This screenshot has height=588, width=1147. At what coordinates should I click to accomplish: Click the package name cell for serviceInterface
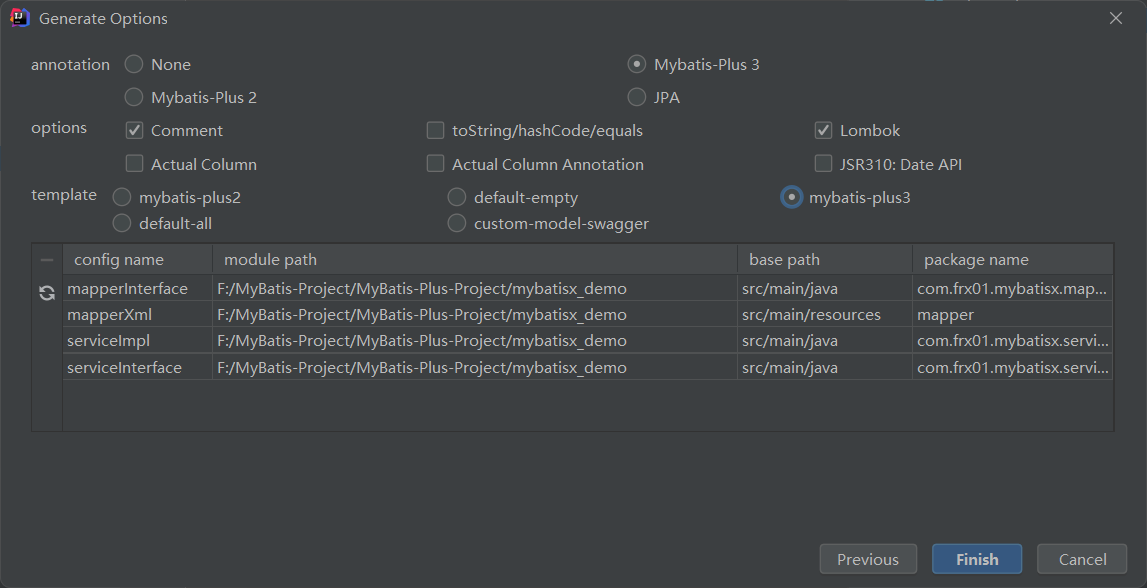1013,367
